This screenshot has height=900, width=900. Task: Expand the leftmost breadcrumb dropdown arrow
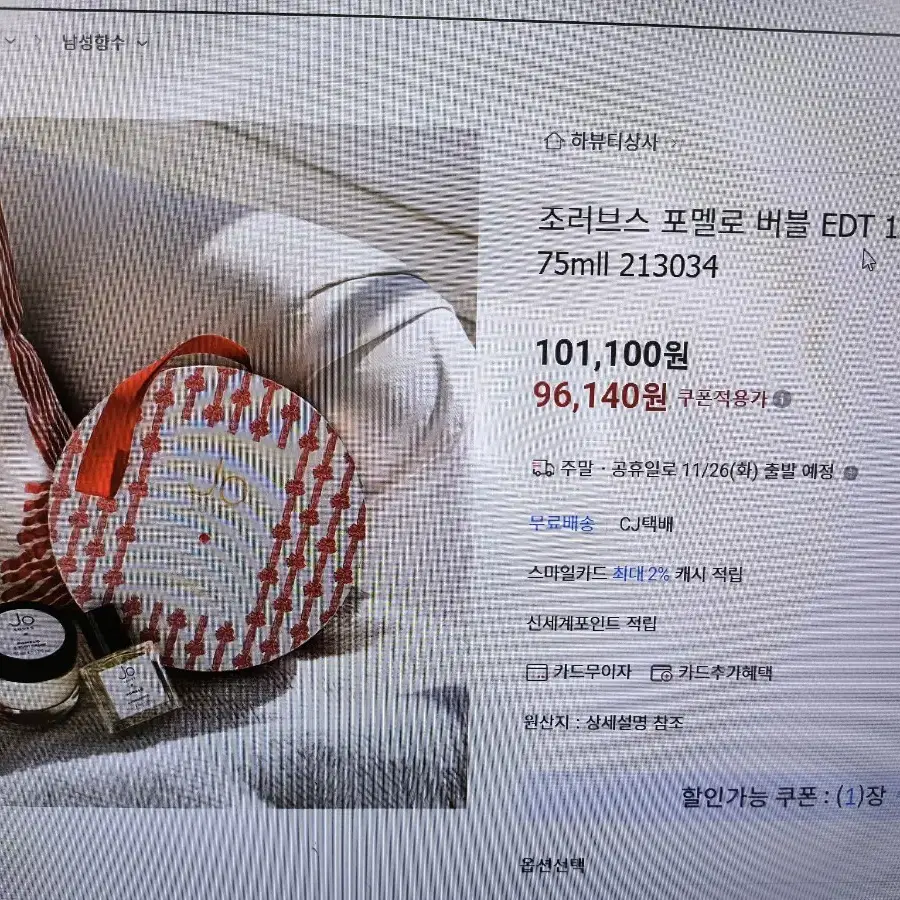click(10, 41)
